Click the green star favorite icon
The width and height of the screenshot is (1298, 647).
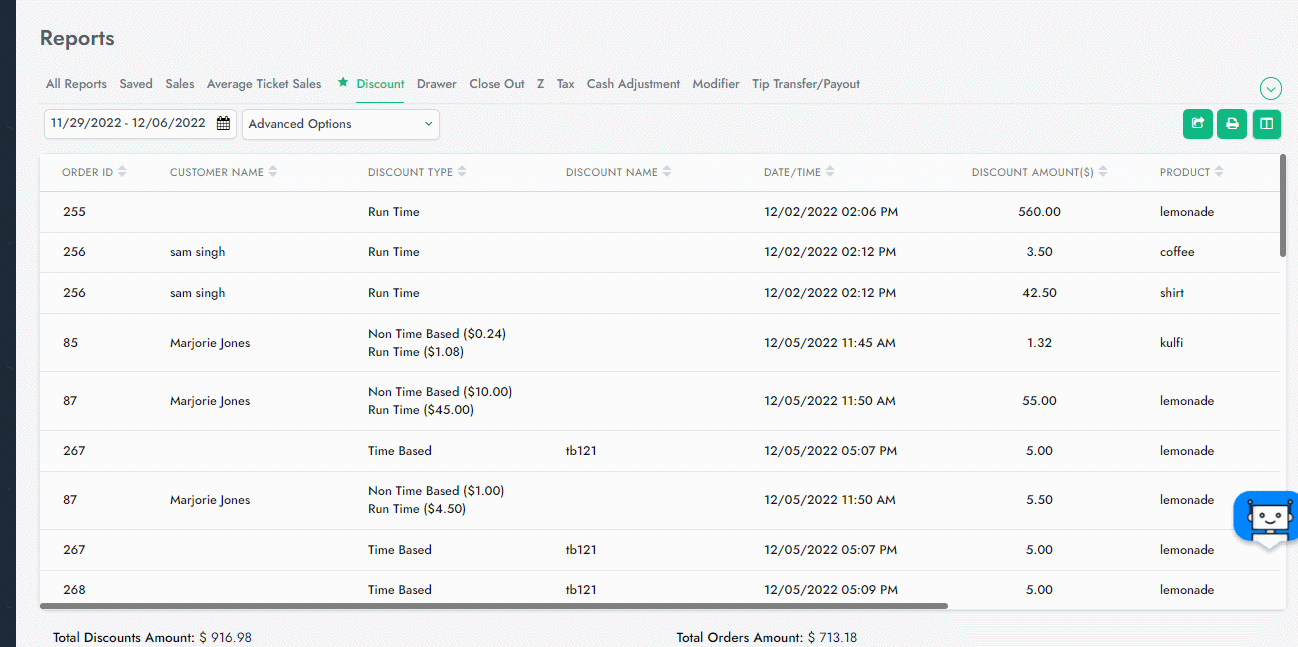[x=343, y=83]
